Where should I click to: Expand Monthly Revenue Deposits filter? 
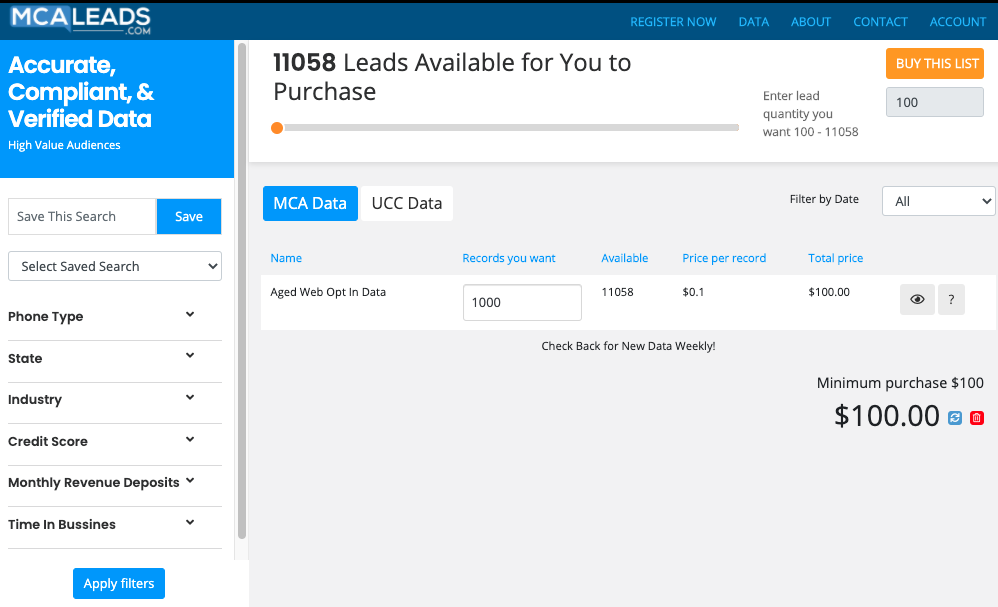coord(115,482)
